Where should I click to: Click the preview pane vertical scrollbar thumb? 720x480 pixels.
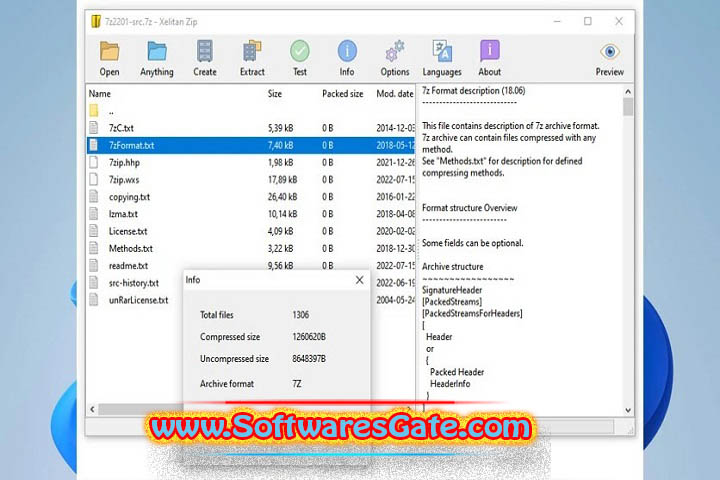point(628,107)
